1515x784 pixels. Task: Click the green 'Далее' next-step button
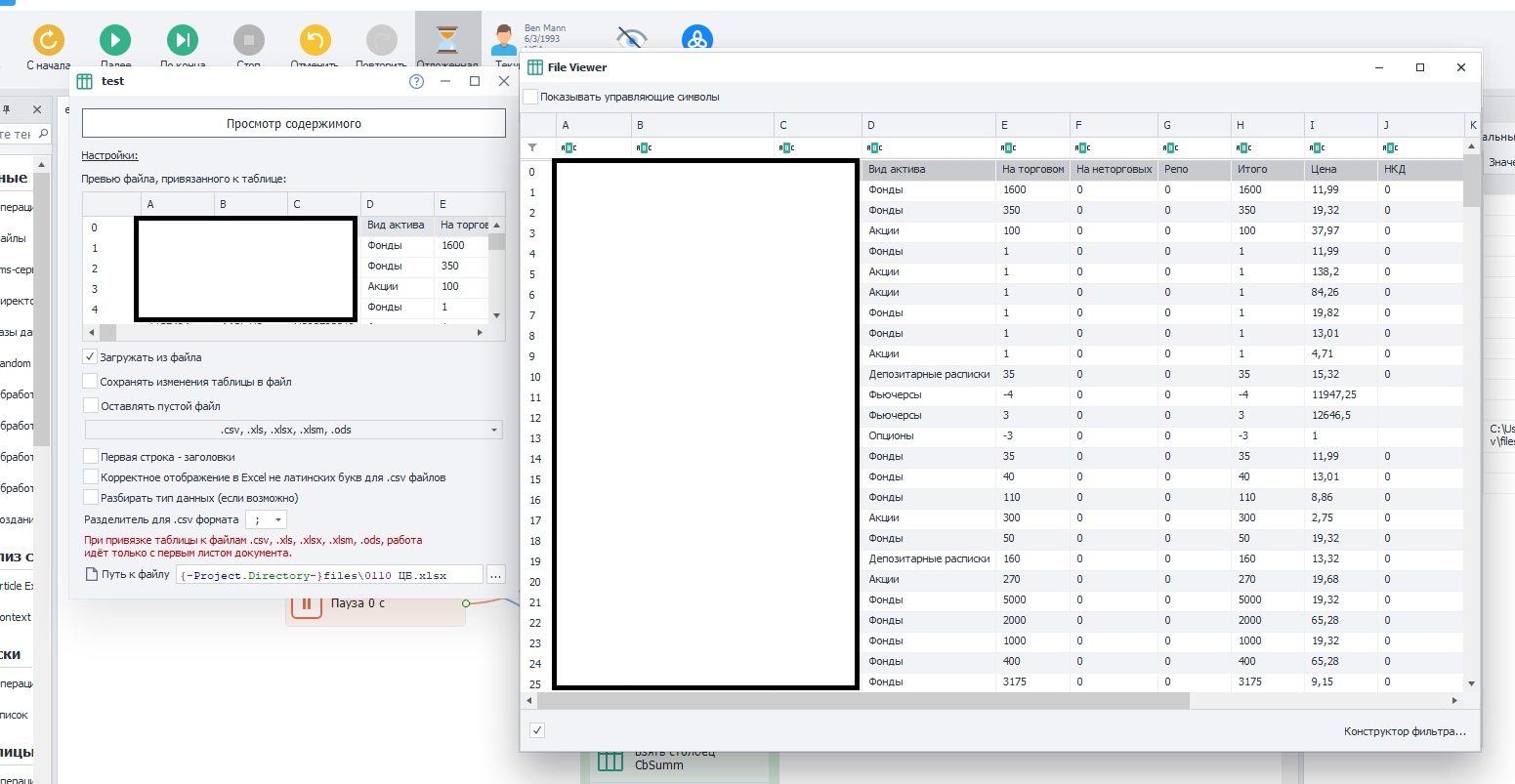(115, 41)
